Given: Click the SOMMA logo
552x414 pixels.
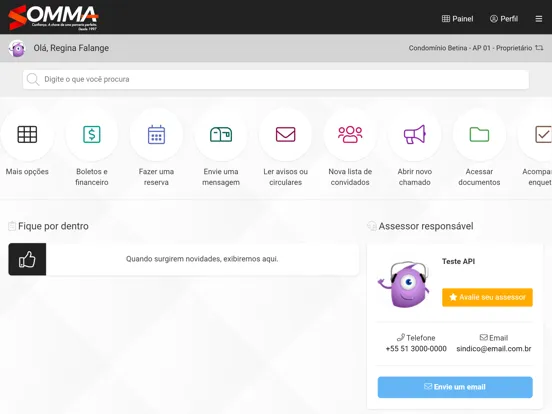Looking at the screenshot, I should click(x=53, y=17).
